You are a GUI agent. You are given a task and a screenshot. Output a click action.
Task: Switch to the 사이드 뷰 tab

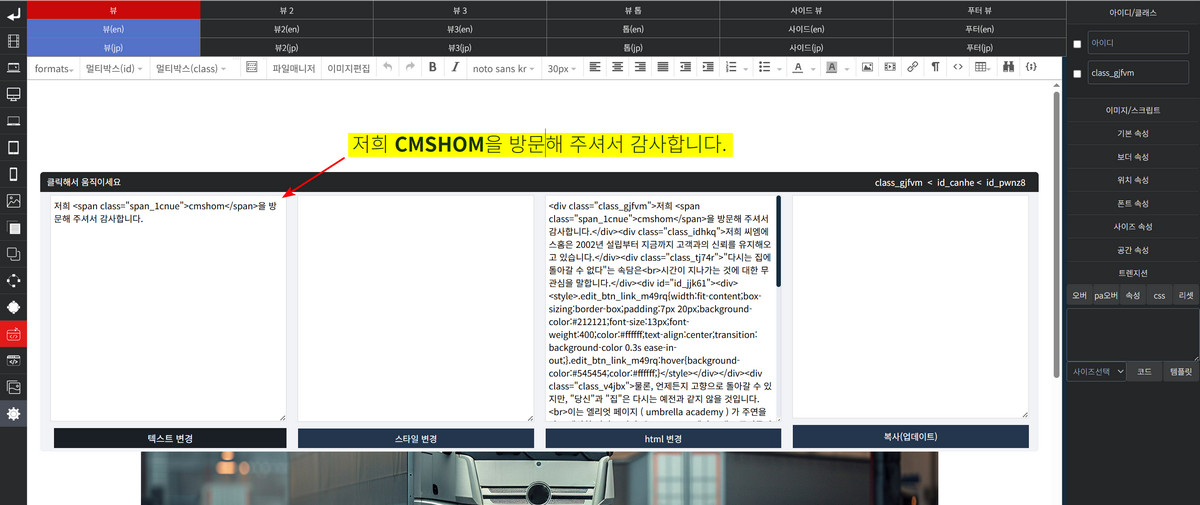pos(806,9)
